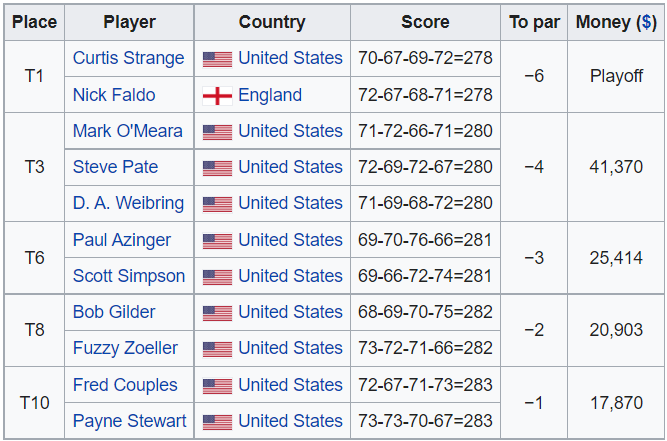
Task: Click the England flag in Nick Faldo's row
Action: [x=217, y=96]
